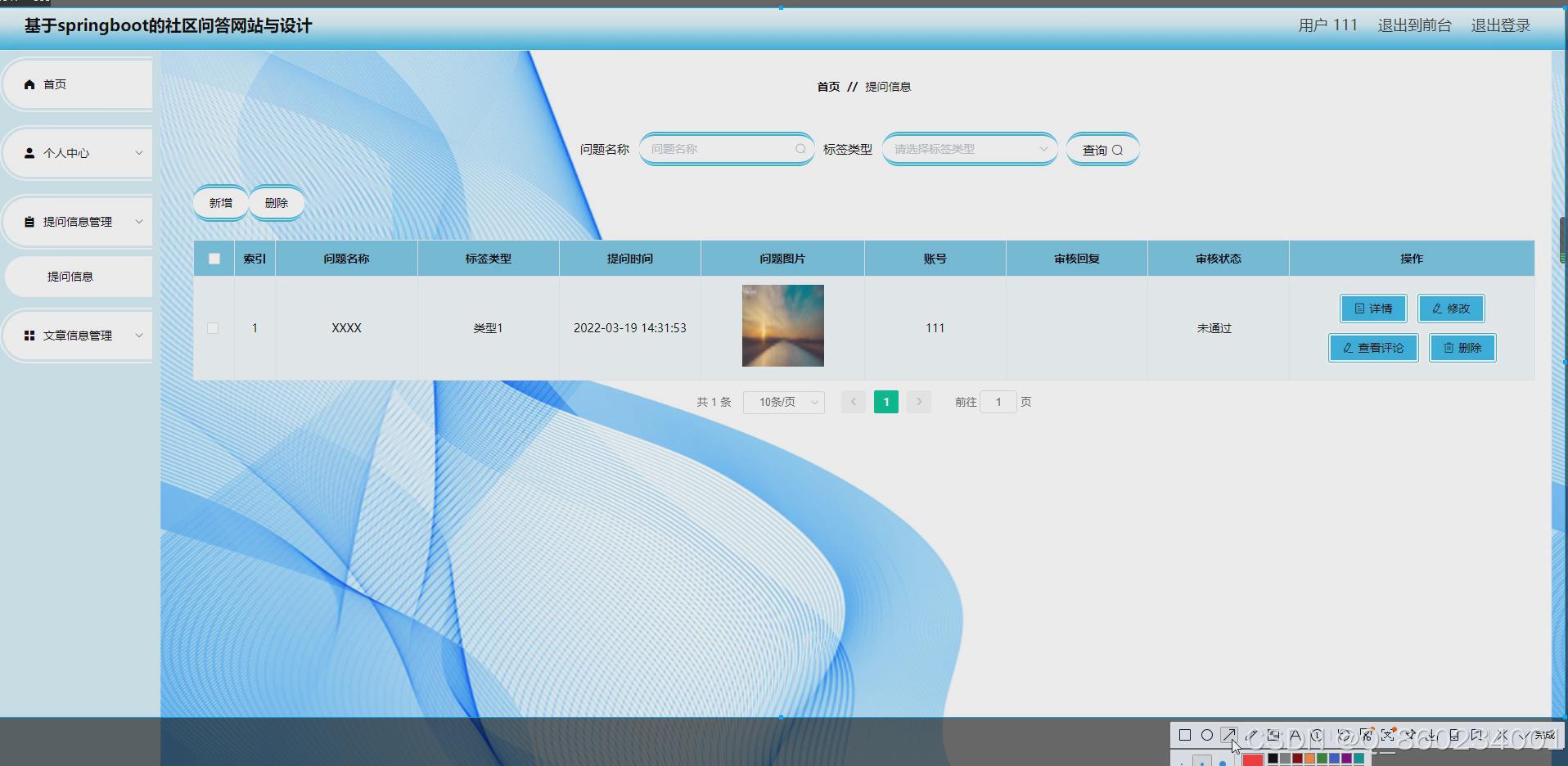The width and height of the screenshot is (1568, 766).
Task: Click the home icon beside 首页
Action: coord(29,84)
